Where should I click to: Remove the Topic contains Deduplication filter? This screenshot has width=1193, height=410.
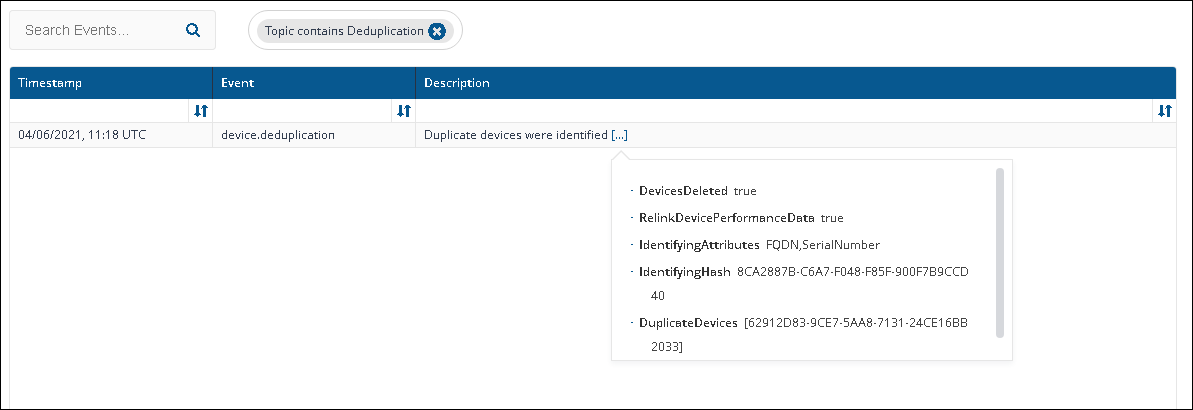click(436, 31)
